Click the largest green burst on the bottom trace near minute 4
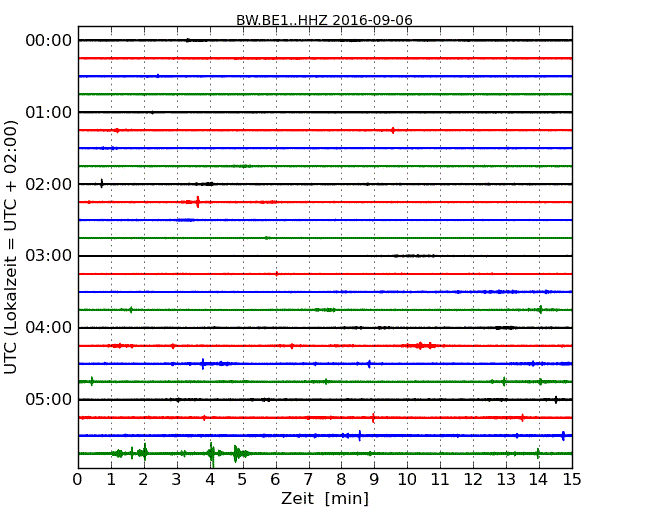 (x=211, y=454)
